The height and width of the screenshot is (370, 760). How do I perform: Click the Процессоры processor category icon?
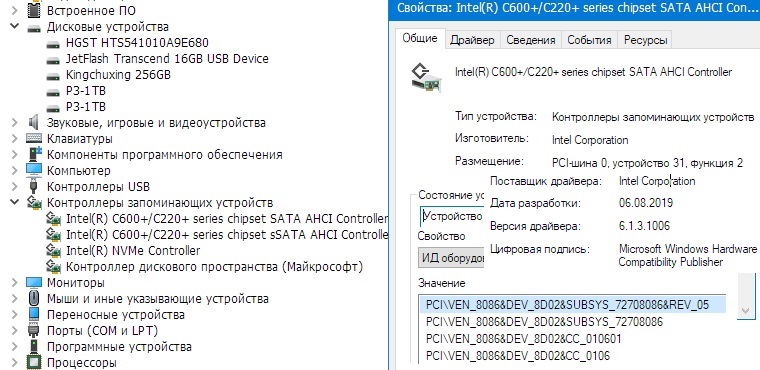point(34,362)
